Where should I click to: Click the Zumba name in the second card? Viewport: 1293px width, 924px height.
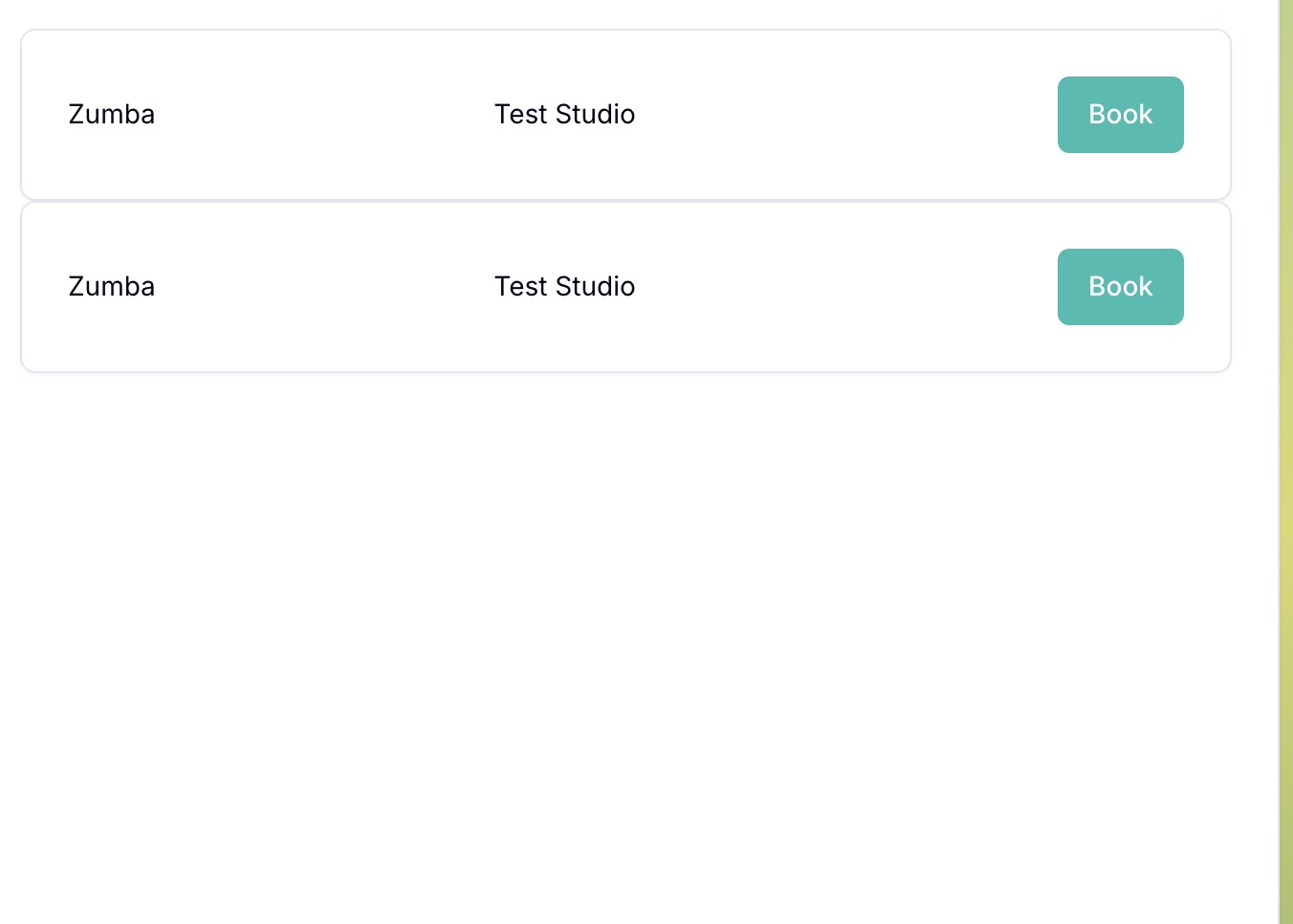[x=112, y=287]
